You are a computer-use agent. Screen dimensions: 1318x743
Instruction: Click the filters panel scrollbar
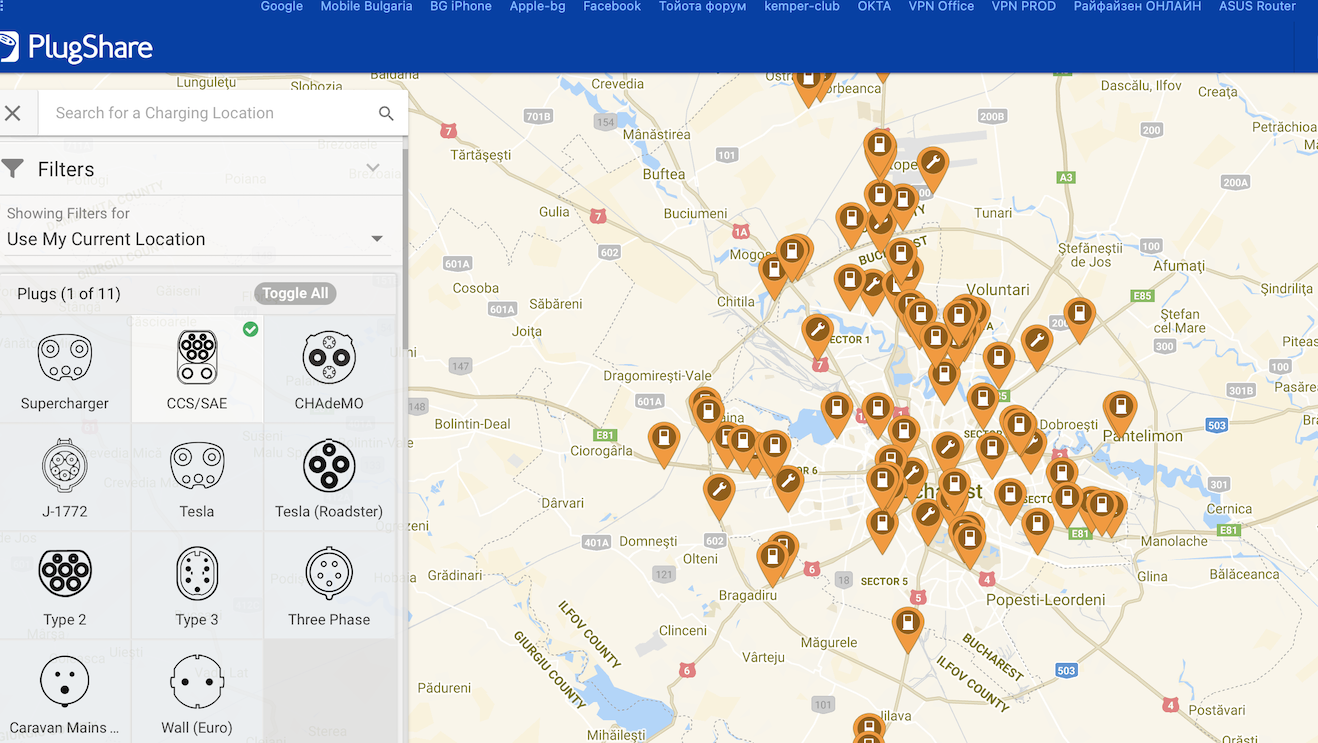tap(405, 250)
